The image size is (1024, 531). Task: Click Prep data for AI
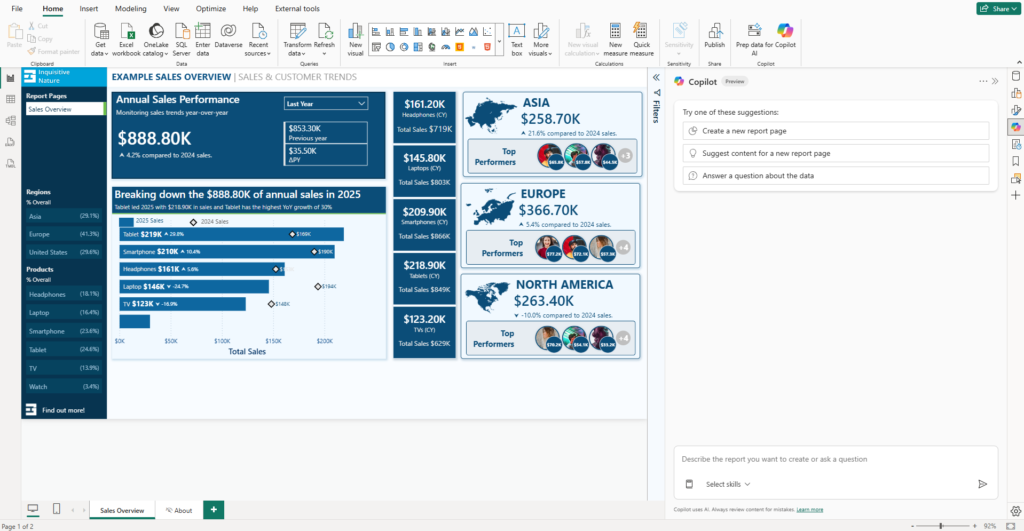point(754,39)
